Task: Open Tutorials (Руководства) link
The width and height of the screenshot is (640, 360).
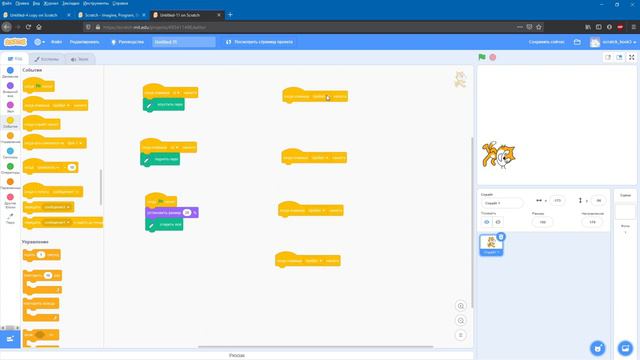Action: coord(128,42)
